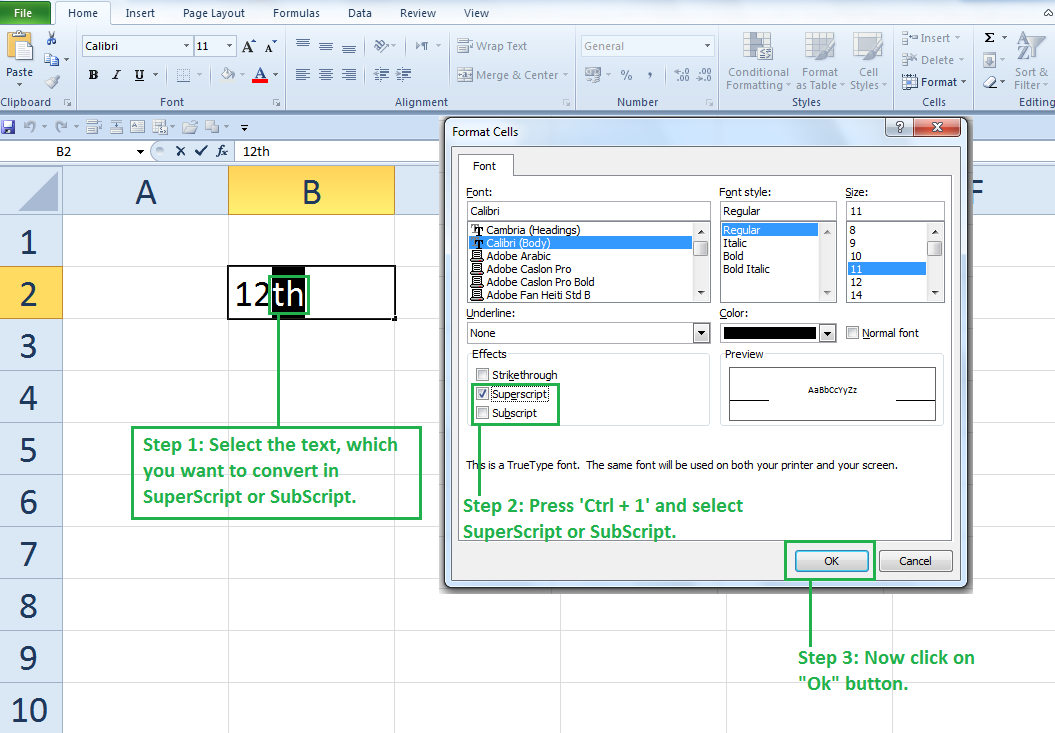The width and height of the screenshot is (1055, 733).
Task: Enable the Superscript checkbox
Action: 483,393
